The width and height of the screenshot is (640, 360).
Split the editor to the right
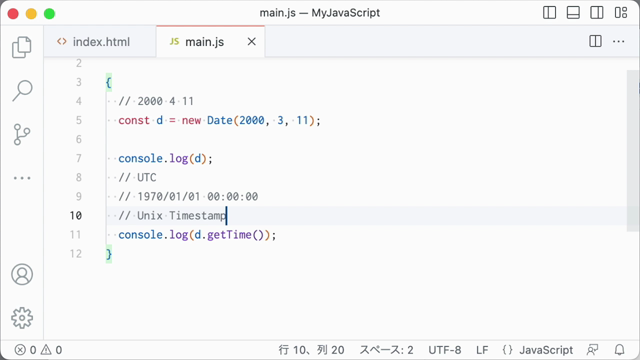pos(595,41)
